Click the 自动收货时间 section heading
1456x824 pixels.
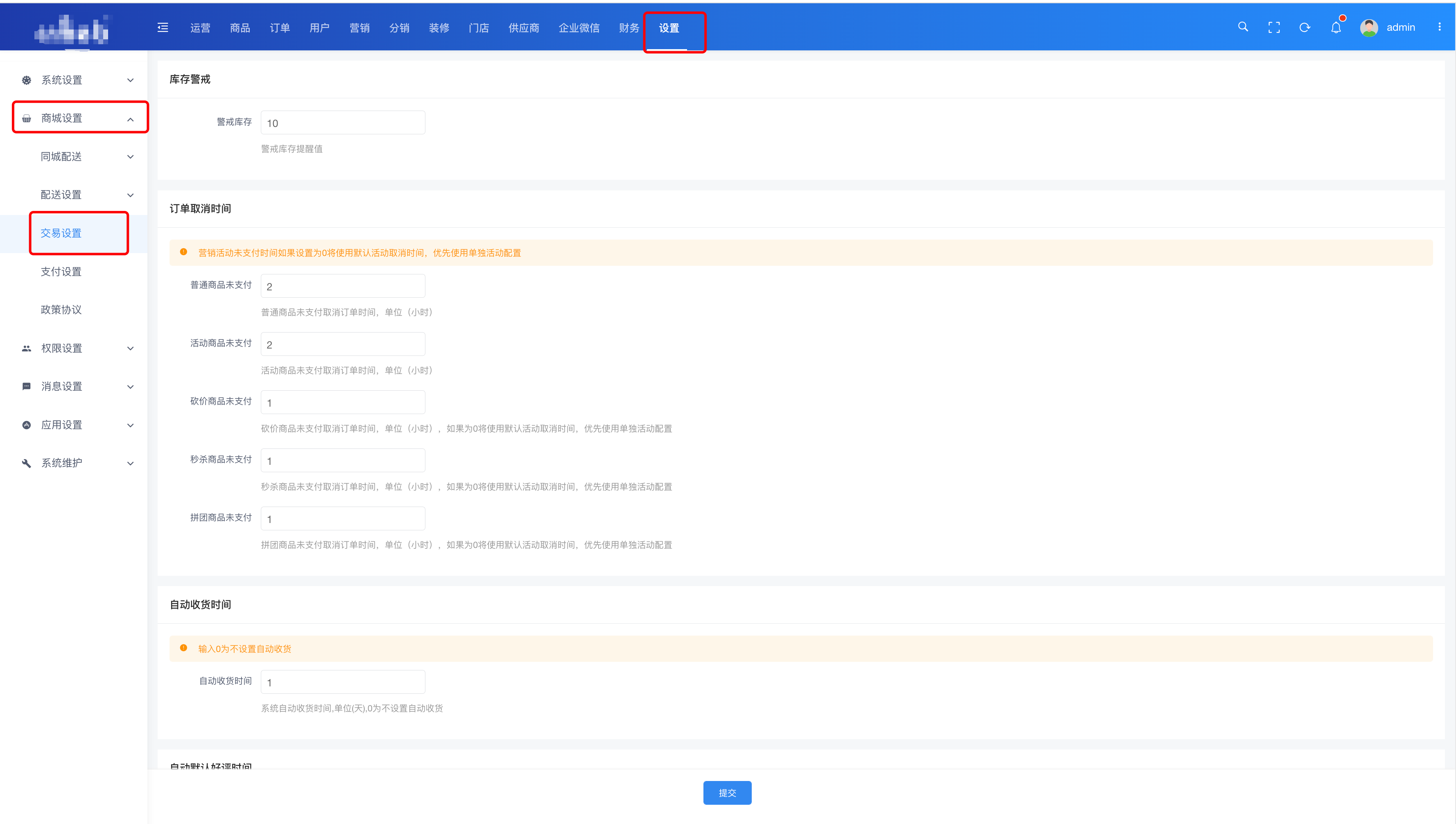pyautogui.click(x=200, y=605)
